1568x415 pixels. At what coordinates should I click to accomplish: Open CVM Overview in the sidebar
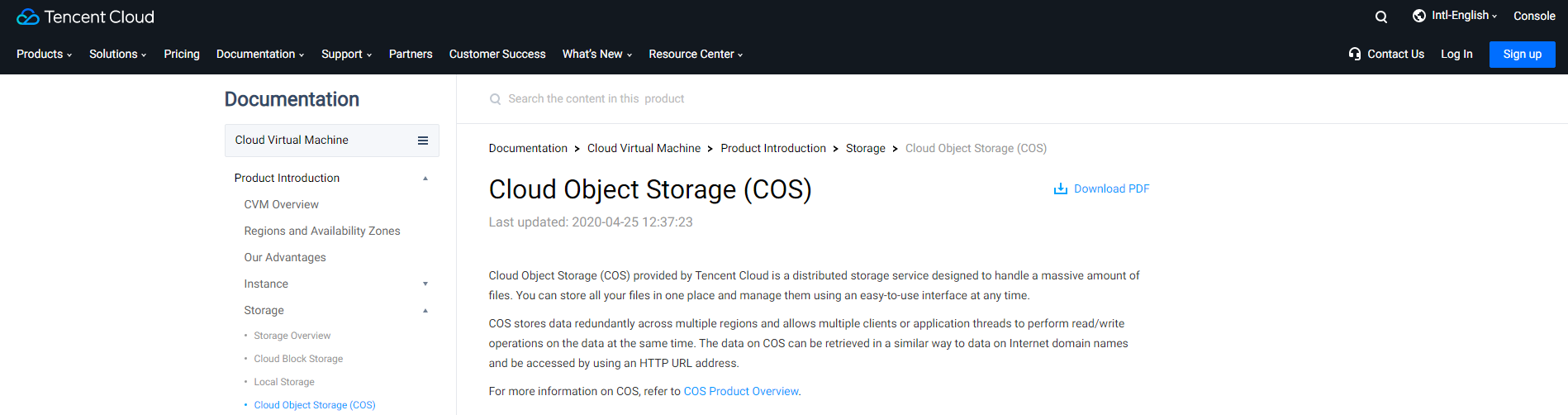pyautogui.click(x=281, y=205)
